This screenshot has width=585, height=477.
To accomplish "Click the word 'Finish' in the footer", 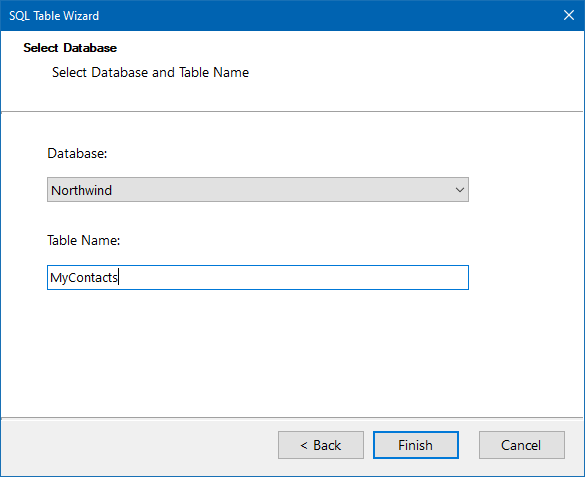I will click(415, 445).
